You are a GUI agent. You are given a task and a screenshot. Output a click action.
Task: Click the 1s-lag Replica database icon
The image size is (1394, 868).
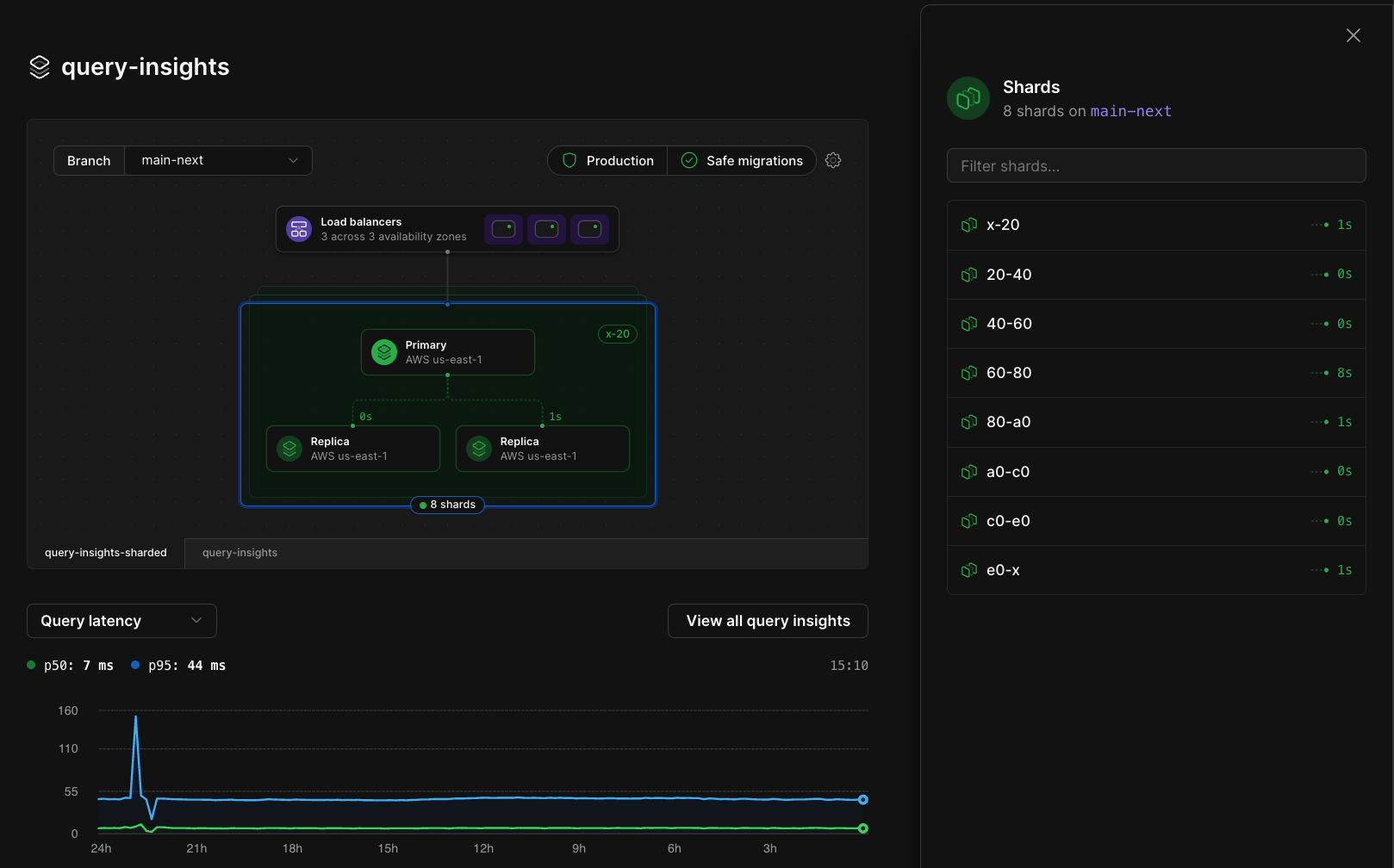click(479, 449)
